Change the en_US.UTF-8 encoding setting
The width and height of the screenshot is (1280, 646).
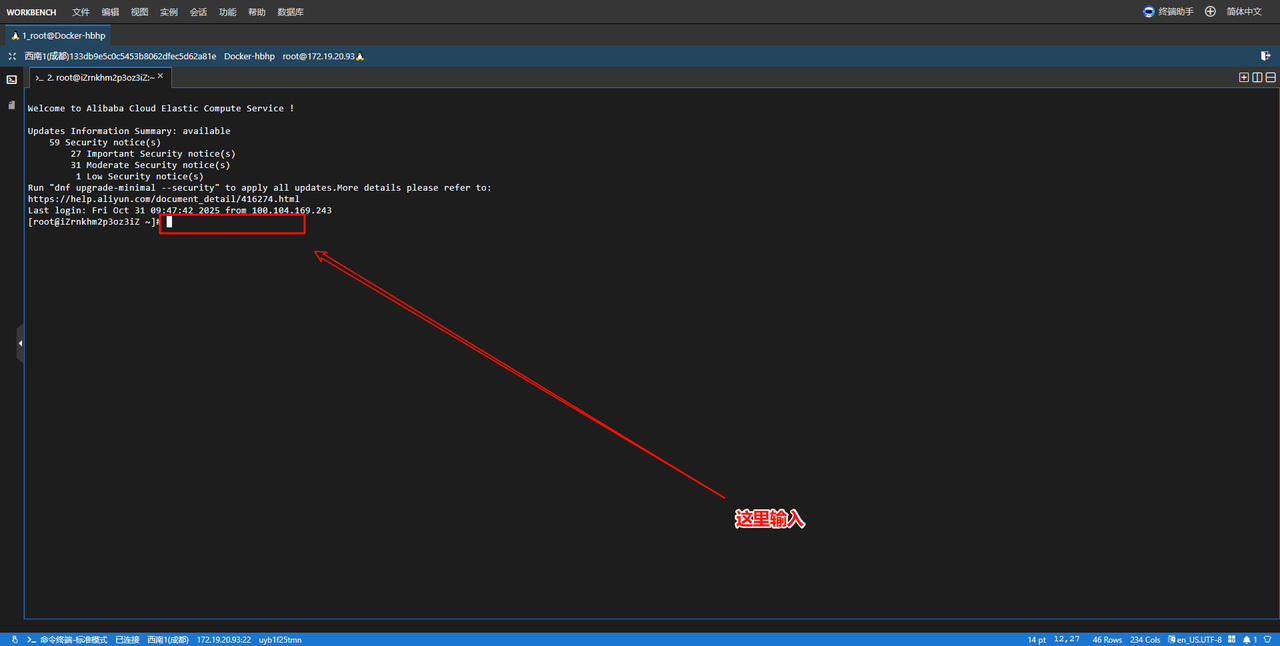1197,639
